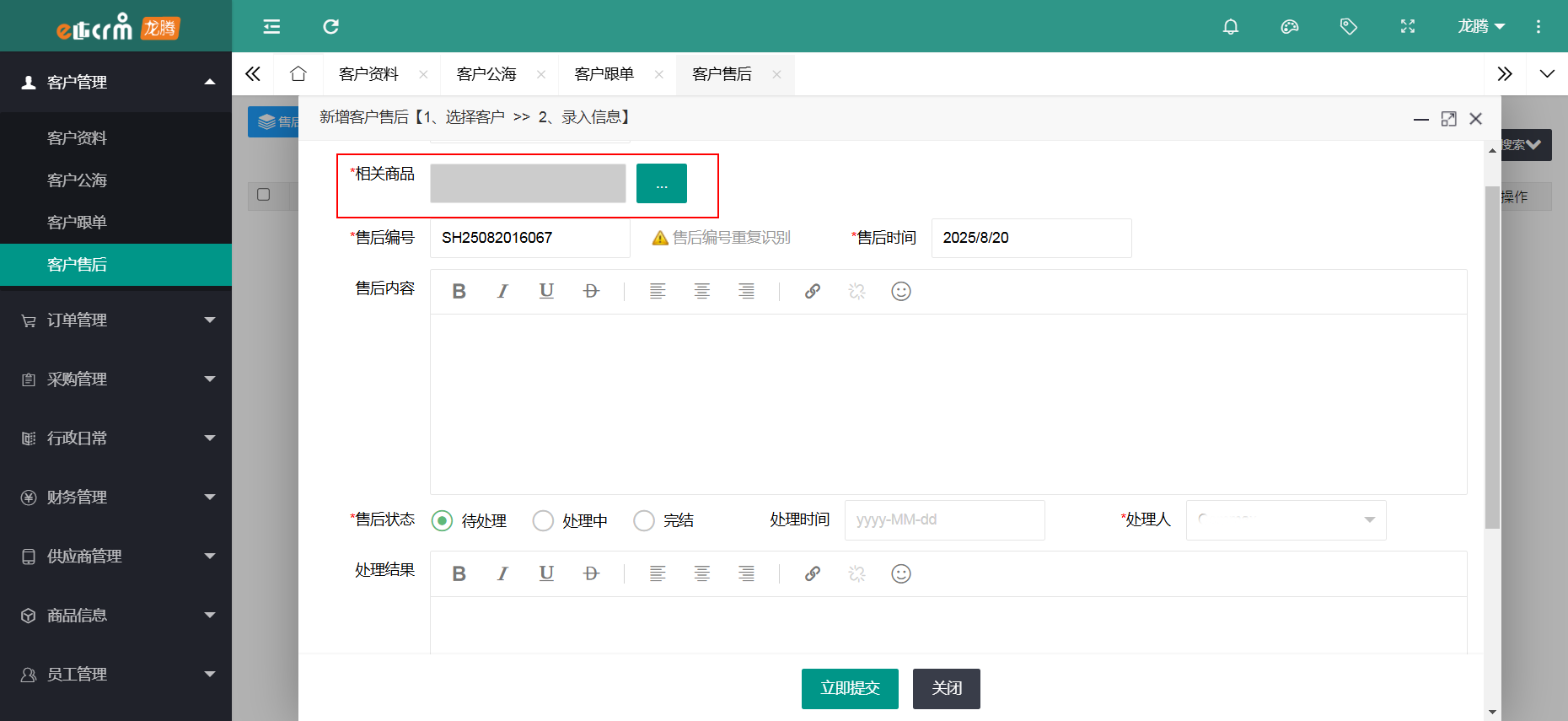1568x721 pixels.
Task: Select the 处理中 status option
Action: click(543, 521)
